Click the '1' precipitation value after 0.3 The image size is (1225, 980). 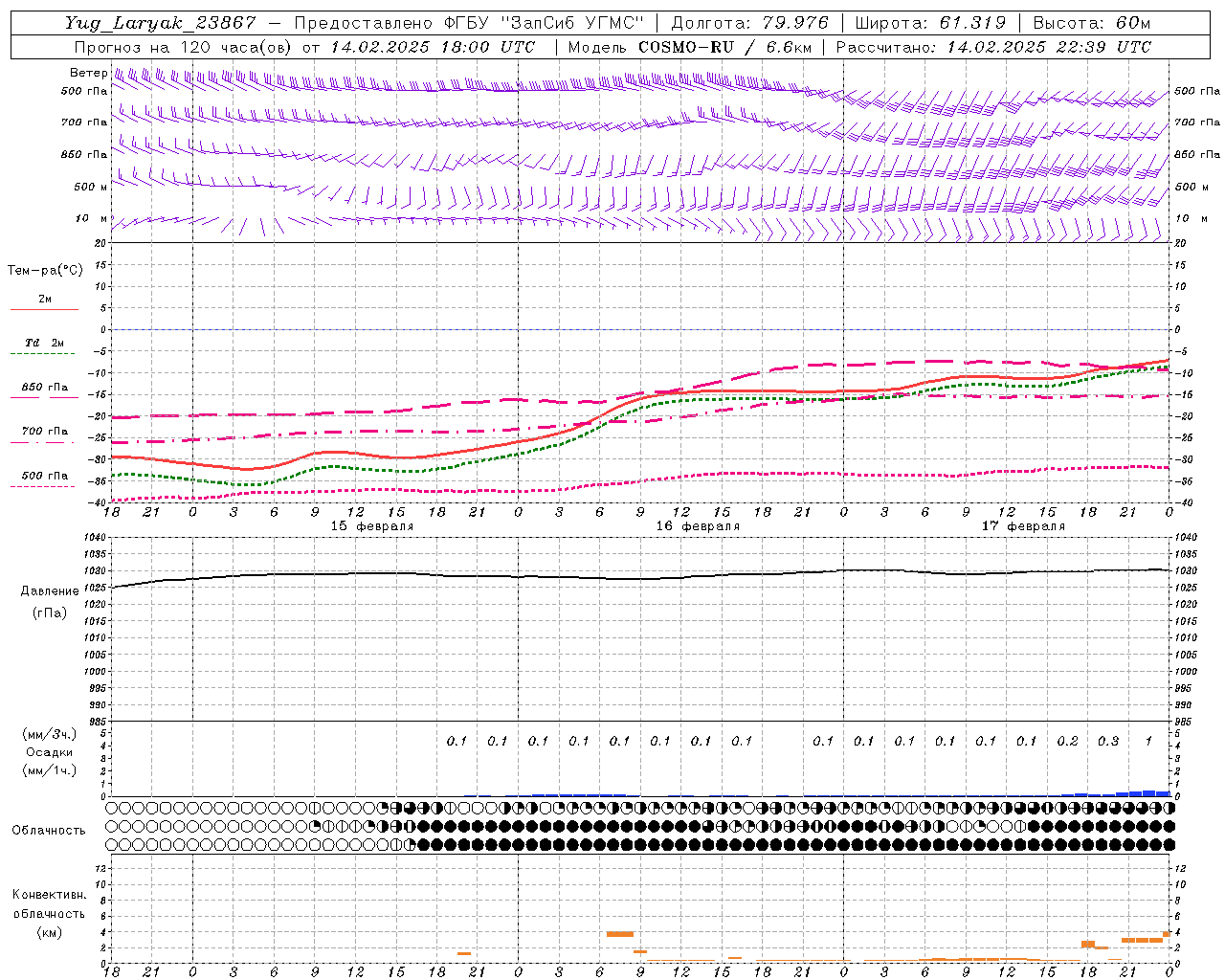click(x=1148, y=741)
